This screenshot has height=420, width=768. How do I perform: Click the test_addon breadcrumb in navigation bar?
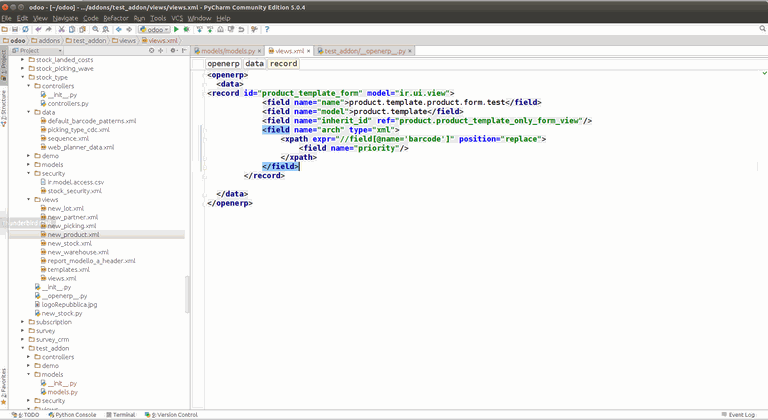point(86,41)
